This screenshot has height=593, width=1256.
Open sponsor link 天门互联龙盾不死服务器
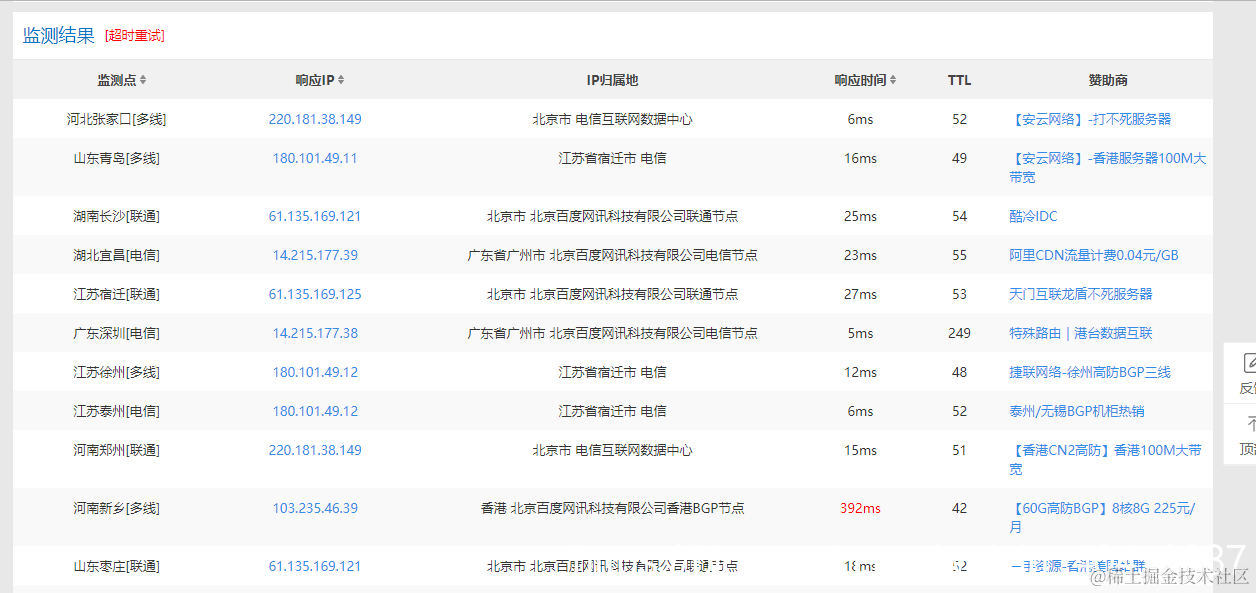click(x=1081, y=294)
